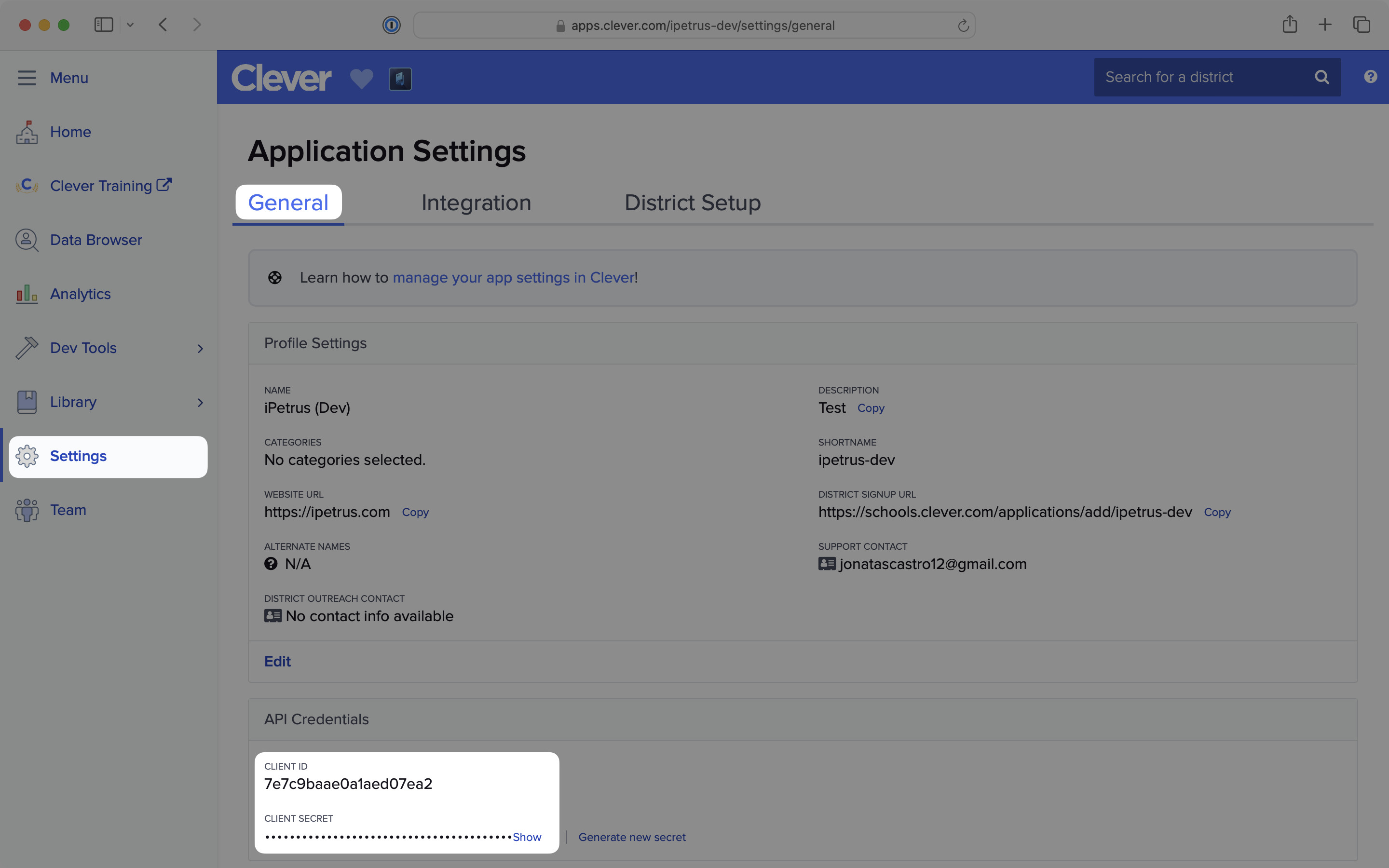Select the Settings gear icon
Viewport: 1389px width, 868px height.
click(27, 456)
